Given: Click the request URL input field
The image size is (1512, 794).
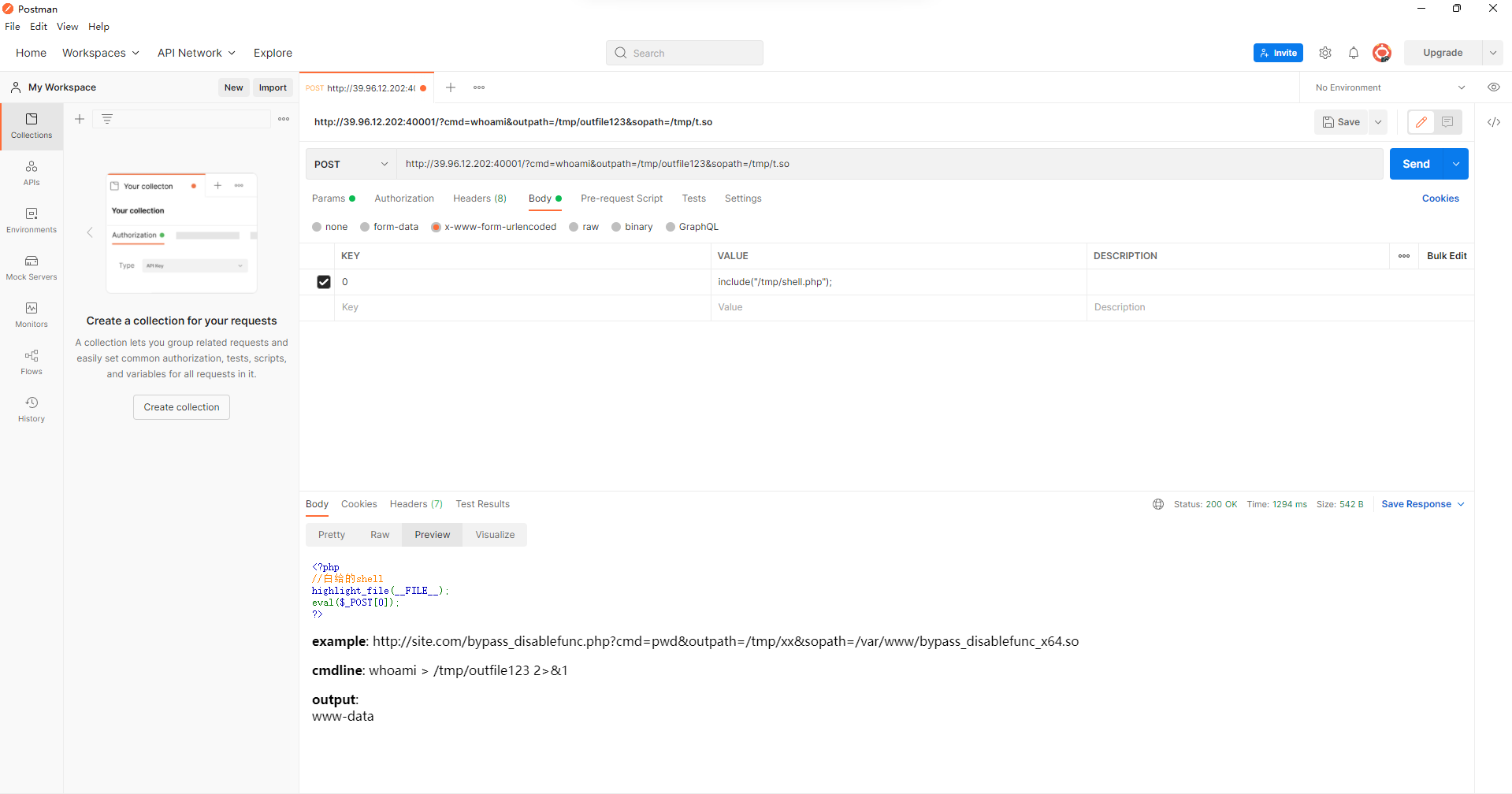Looking at the screenshot, I should click(890, 164).
